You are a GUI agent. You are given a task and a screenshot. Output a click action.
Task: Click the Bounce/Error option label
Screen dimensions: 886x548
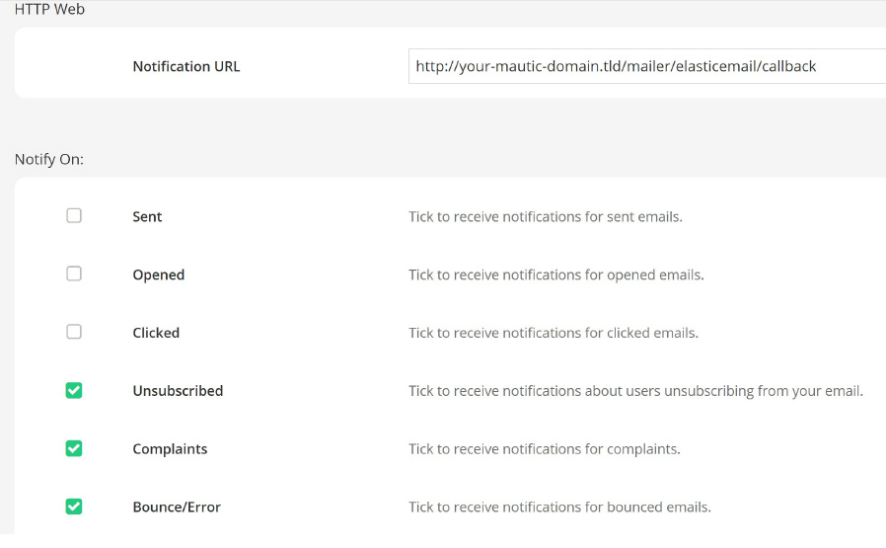point(176,507)
